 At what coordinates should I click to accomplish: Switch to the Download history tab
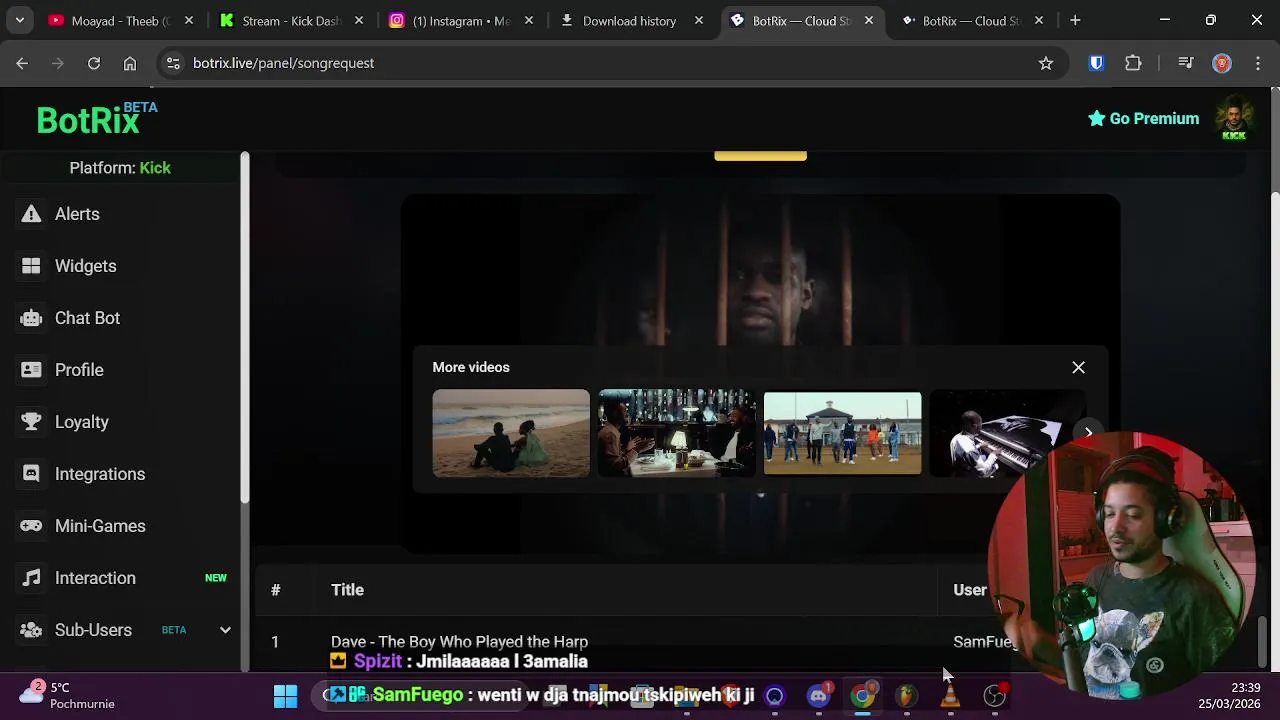[x=630, y=20]
